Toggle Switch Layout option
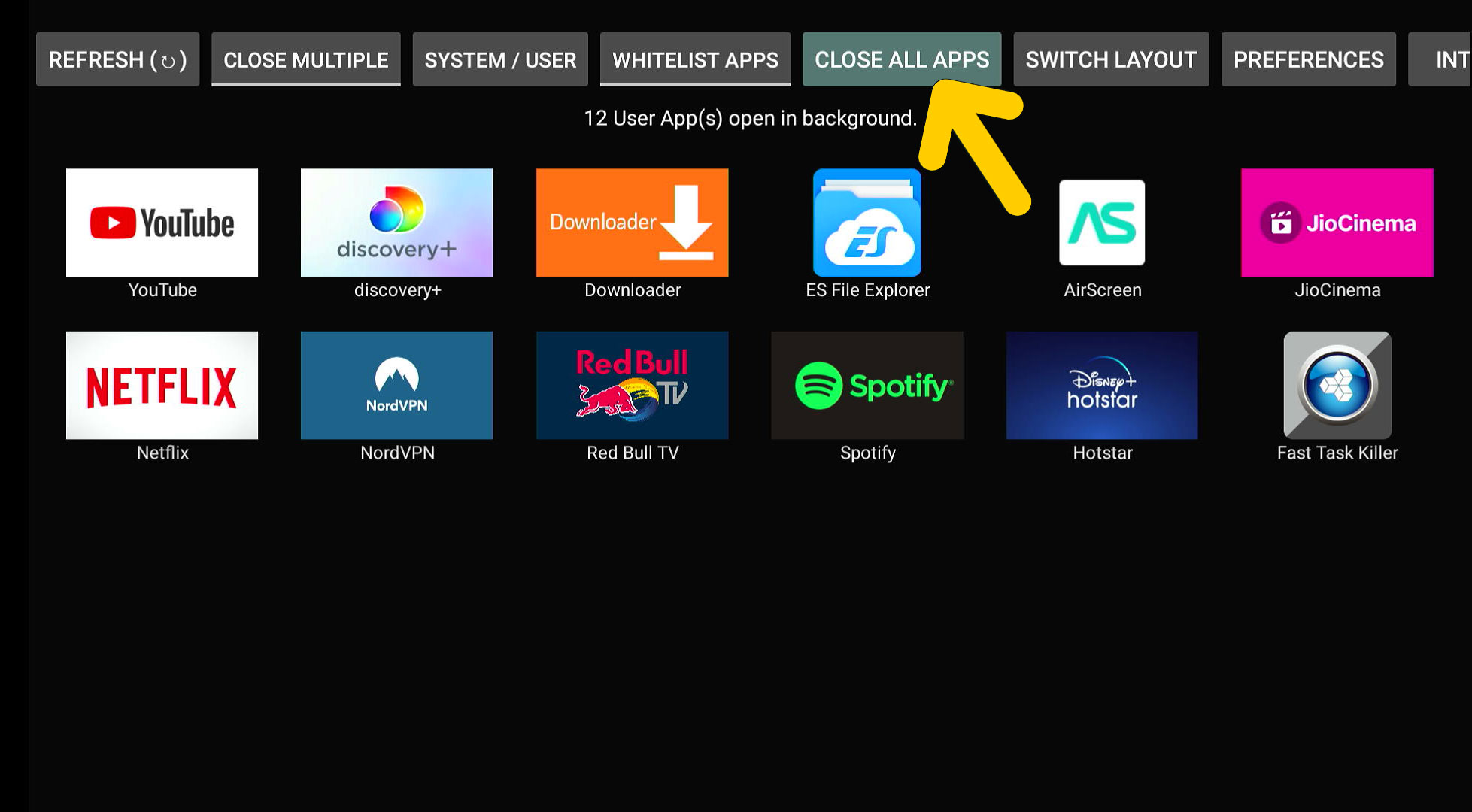The height and width of the screenshot is (812, 1472). (x=1111, y=59)
